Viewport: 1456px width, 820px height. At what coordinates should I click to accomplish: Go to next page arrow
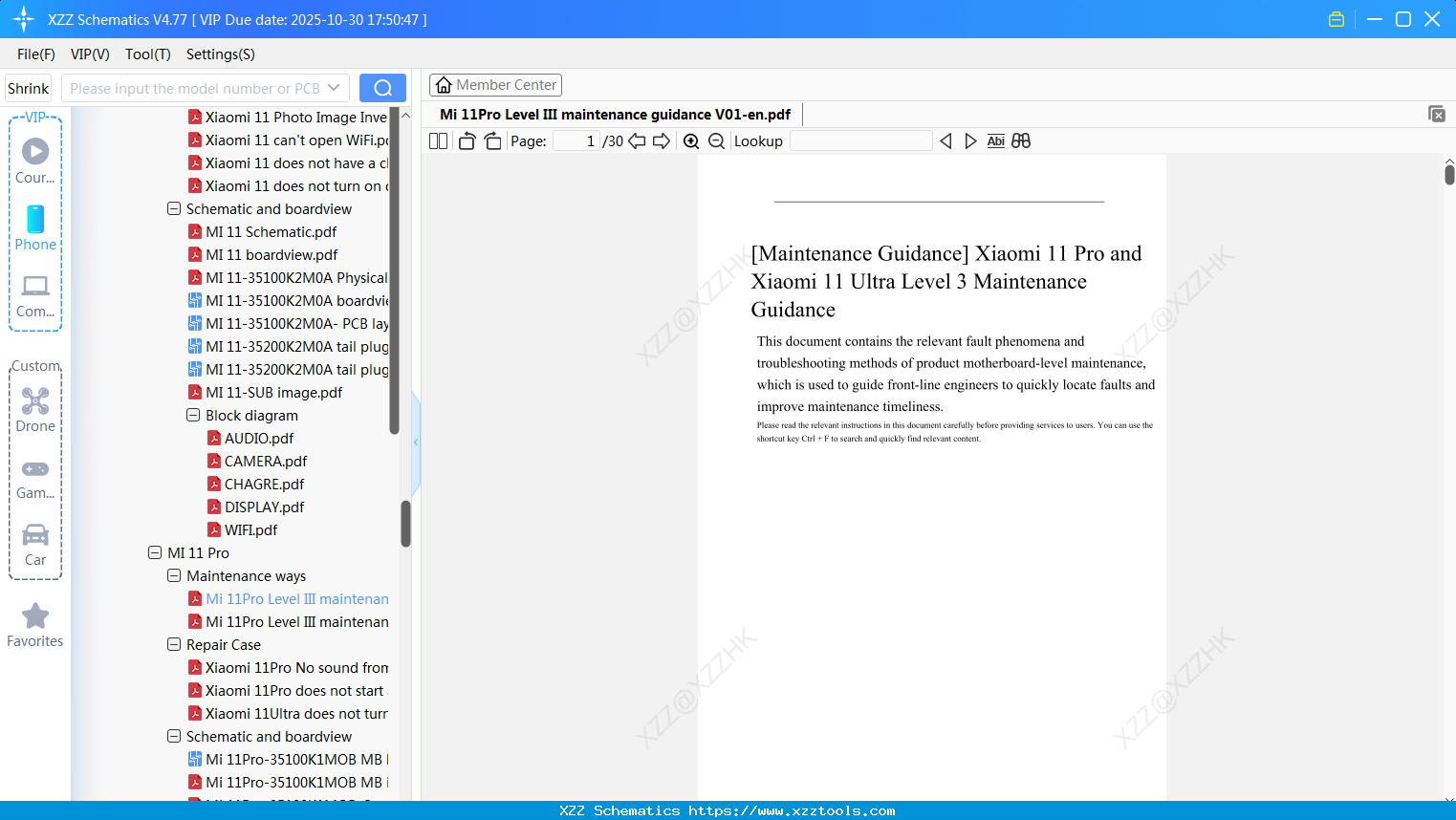[x=662, y=141]
